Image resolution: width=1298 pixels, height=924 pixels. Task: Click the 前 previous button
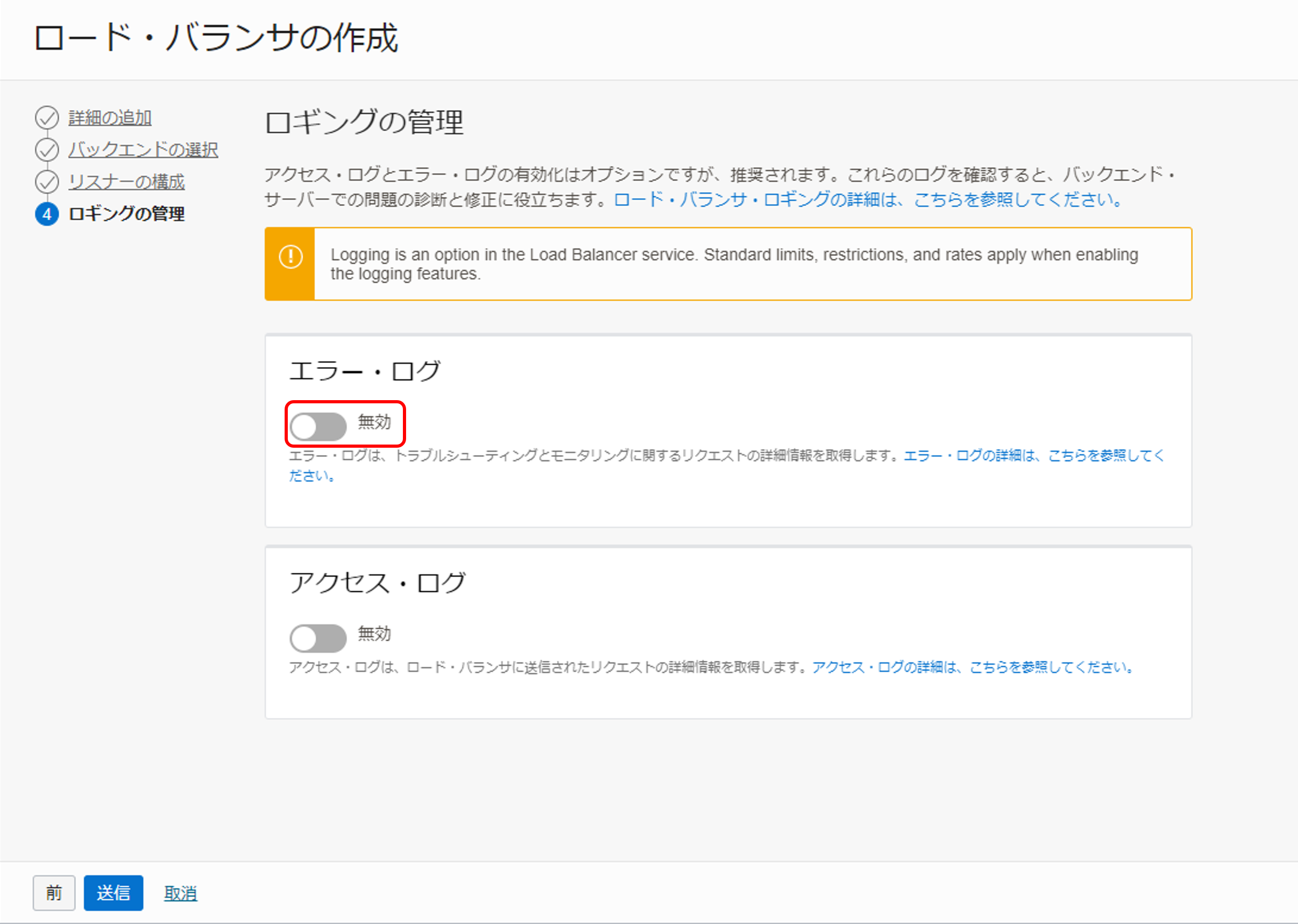(x=54, y=893)
